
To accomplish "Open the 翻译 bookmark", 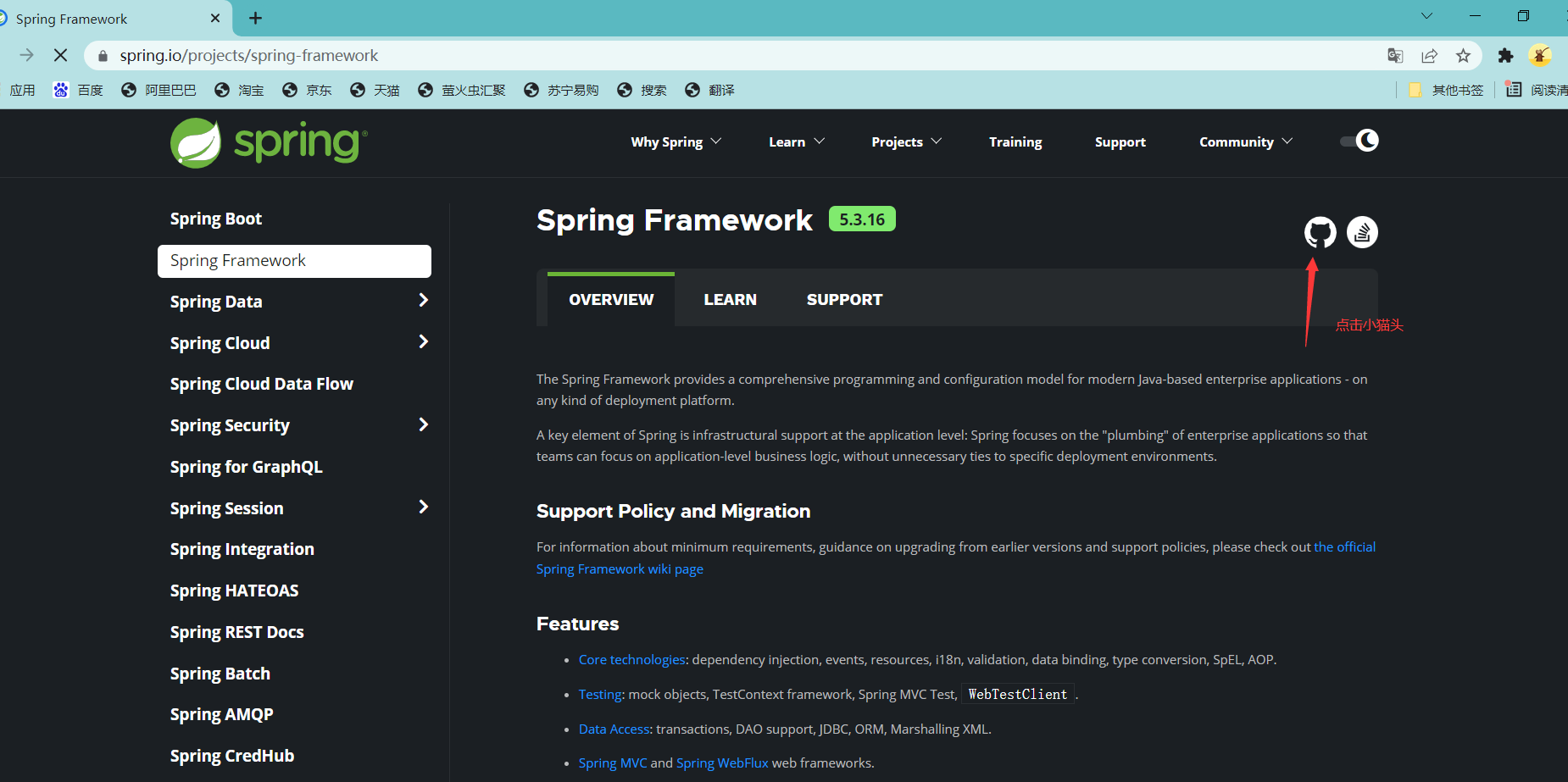I will 709,90.
